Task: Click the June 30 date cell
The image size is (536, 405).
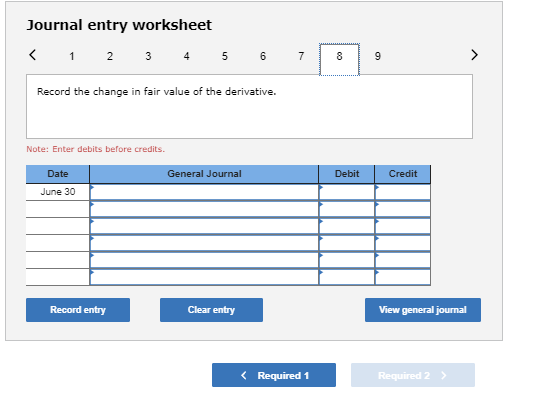Action: click(58, 192)
